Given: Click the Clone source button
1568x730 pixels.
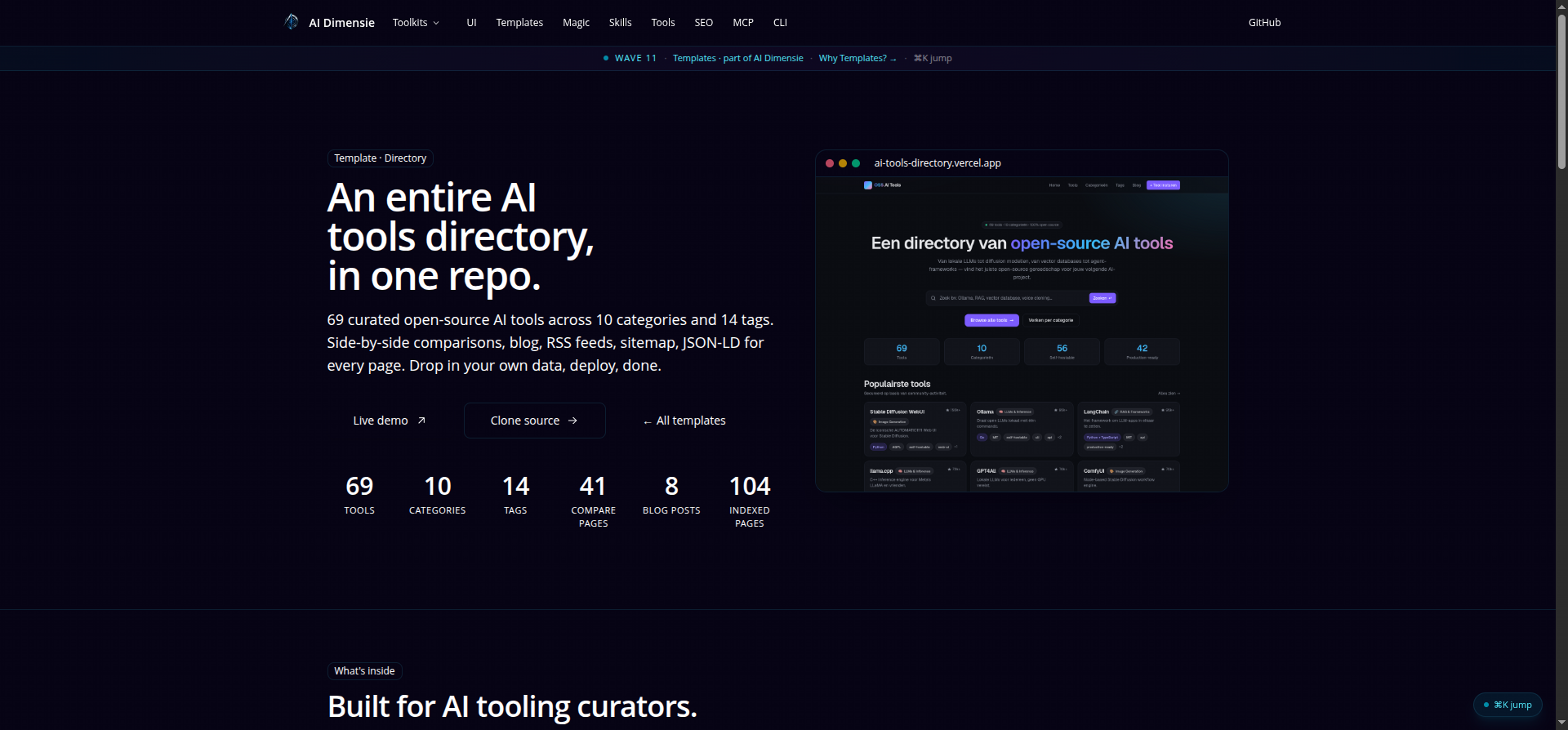Looking at the screenshot, I should pyautogui.click(x=535, y=421).
